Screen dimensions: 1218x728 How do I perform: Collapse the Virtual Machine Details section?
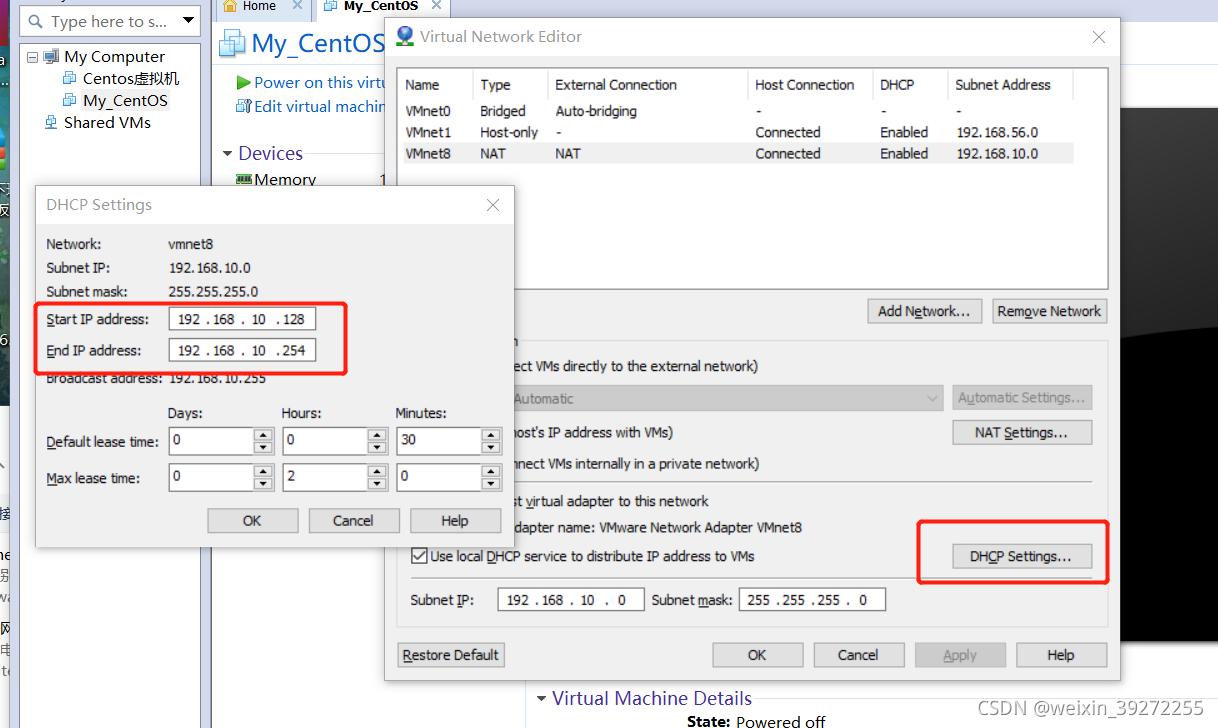(541, 698)
